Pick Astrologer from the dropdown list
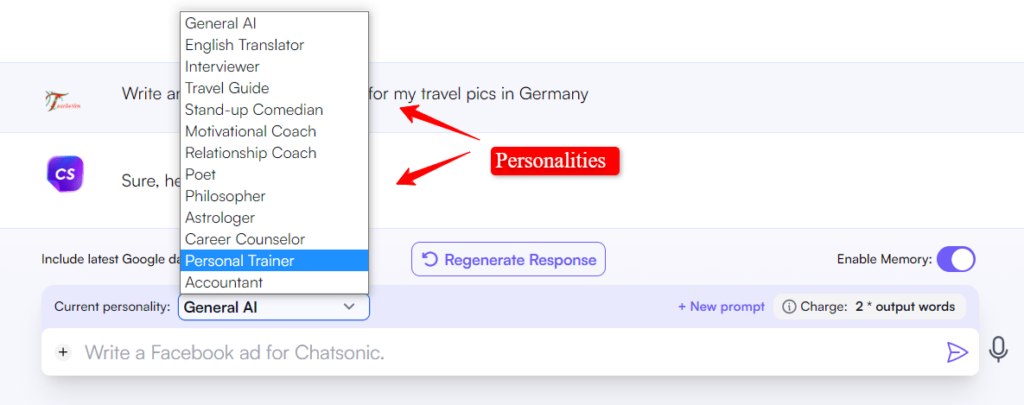The width and height of the screenshot is (1024, 405). click(x=274, y=218)
